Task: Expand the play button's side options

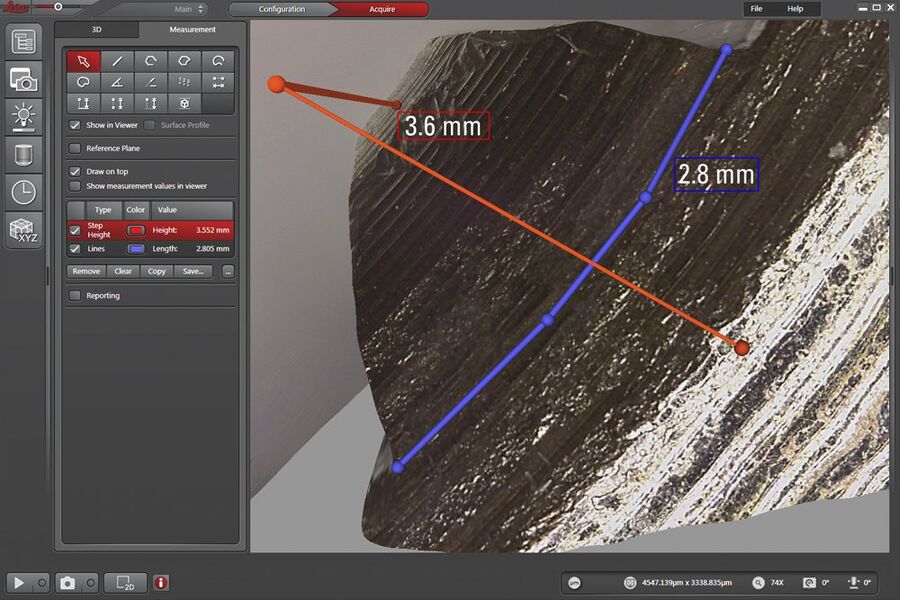Action: (43, 583)
